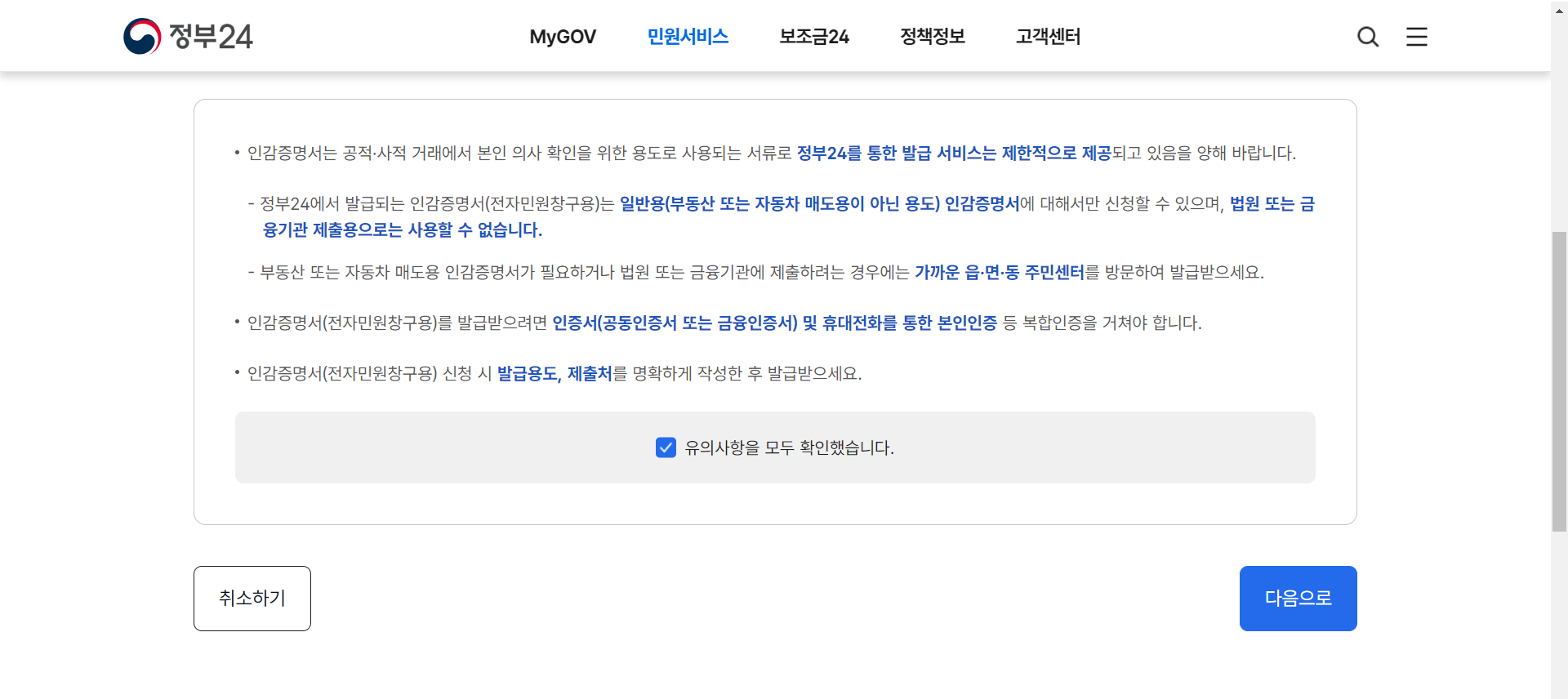Click the 취소하기 button
1568x699 pixels.
pyautogui.click(x=252, y=599)
